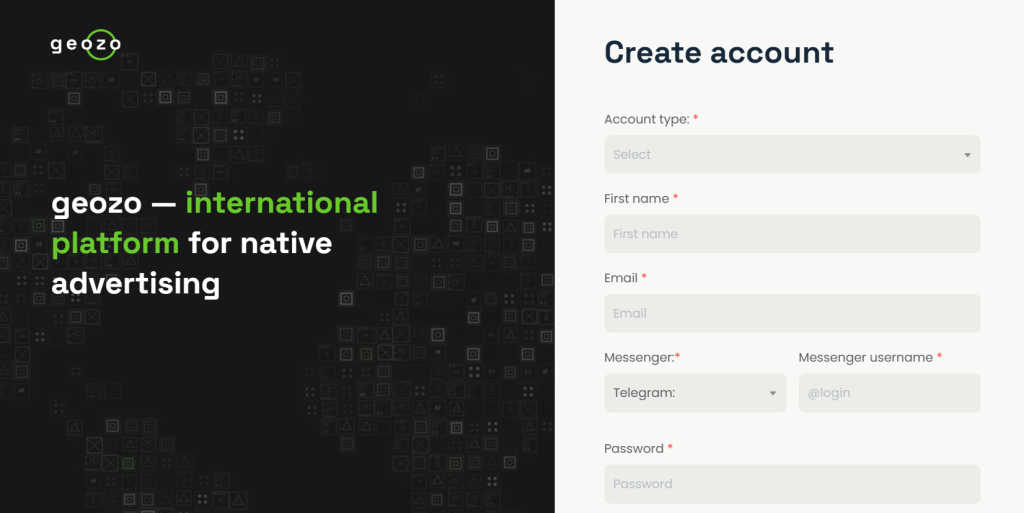Click the "Password" field label
Screen dimensions: 1024x513
pyautogui.click(x=633, y=448)
